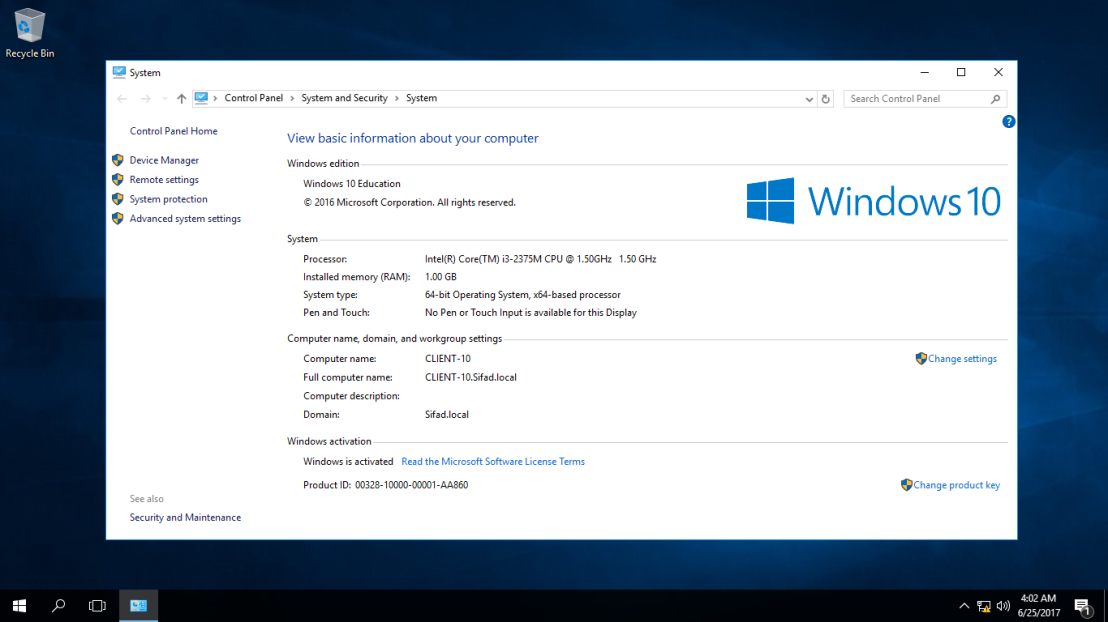Image resolution: width=1108 pixels, height=622 pixels.
Task: Expand the chevron before Control Panel
Action: click(215, 98)
